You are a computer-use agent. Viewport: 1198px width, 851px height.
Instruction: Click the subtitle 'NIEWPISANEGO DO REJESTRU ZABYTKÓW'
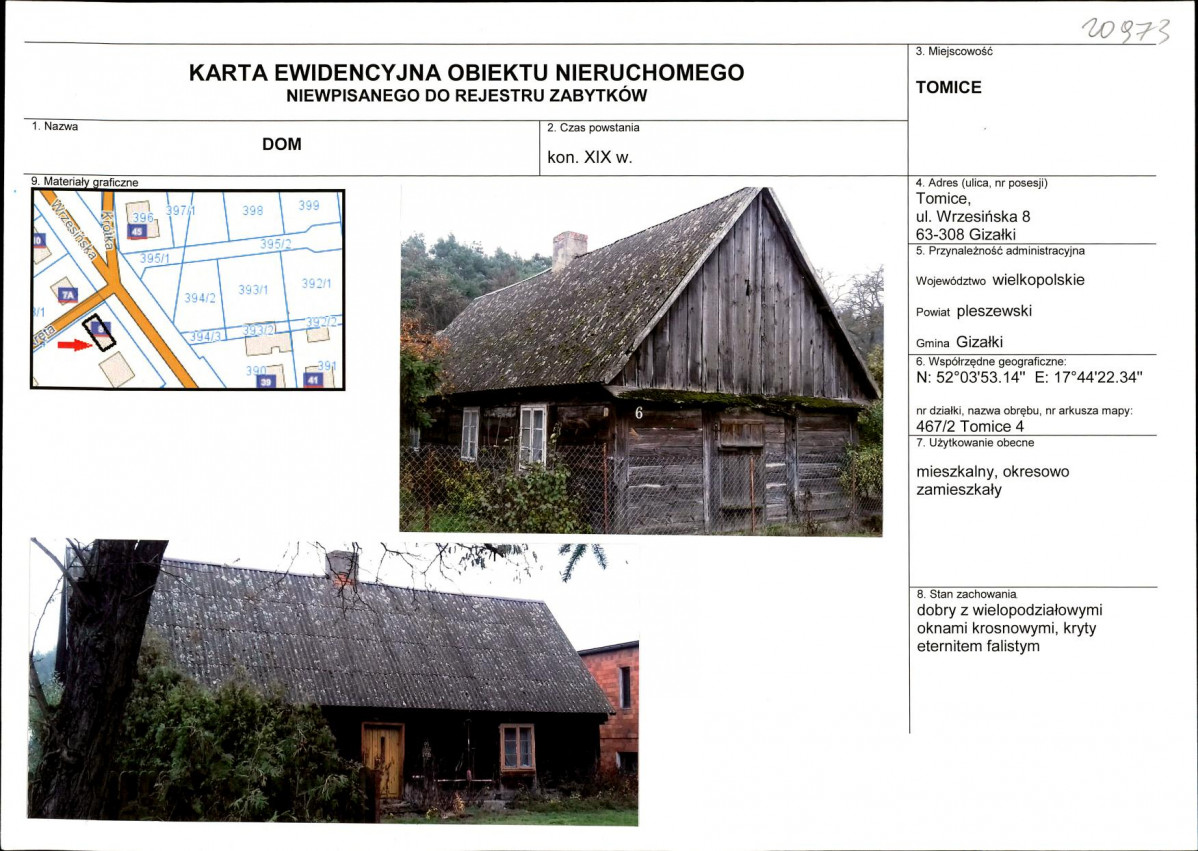[x=466, y=96]
